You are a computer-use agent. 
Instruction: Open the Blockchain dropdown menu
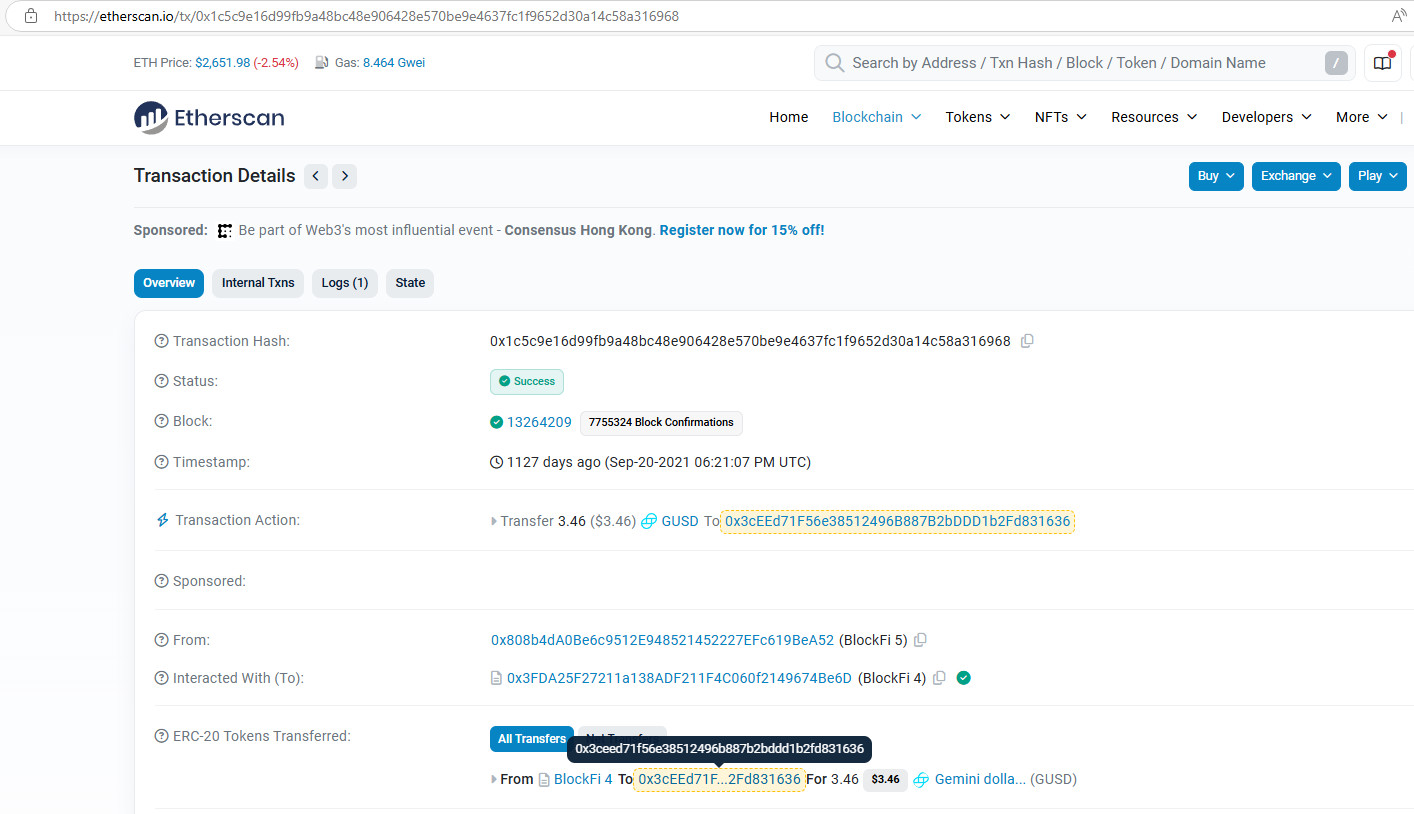tap(877, 117)
